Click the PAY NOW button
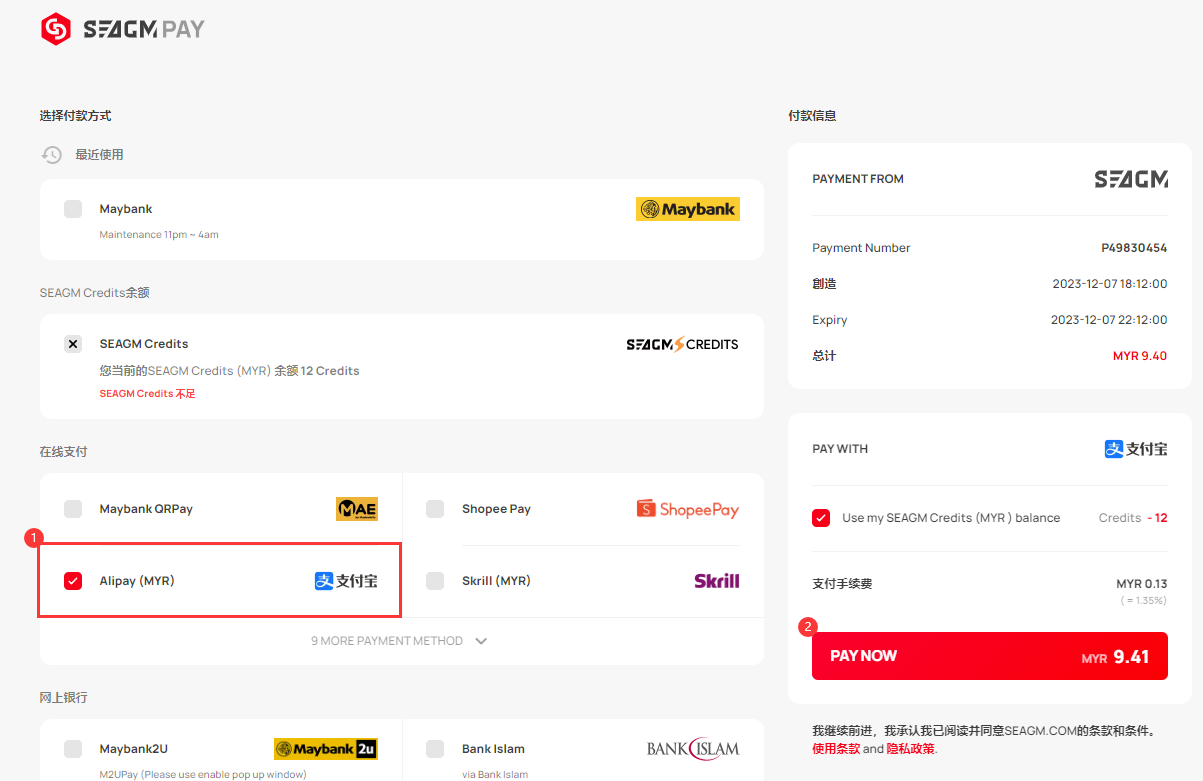 990,656
